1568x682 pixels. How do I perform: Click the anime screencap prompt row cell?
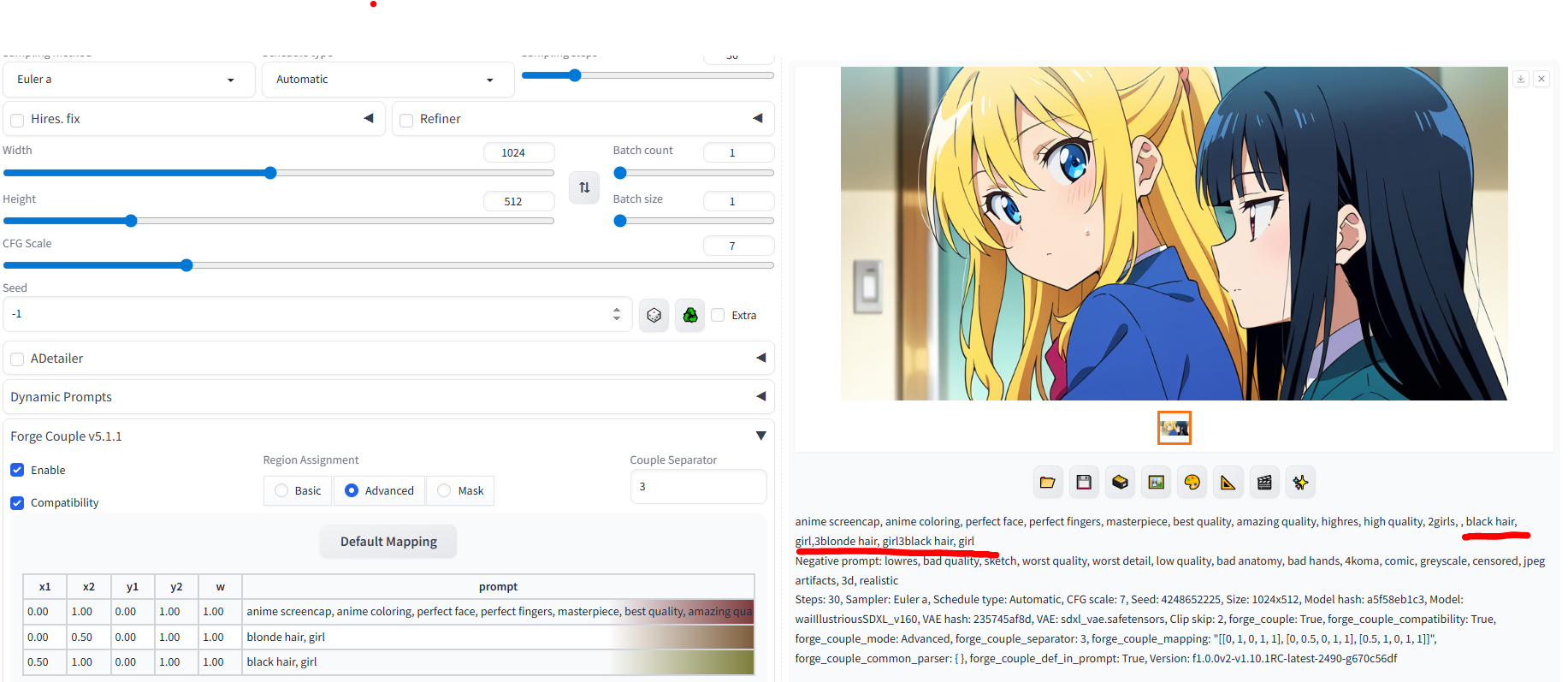(x=498, y=611)
